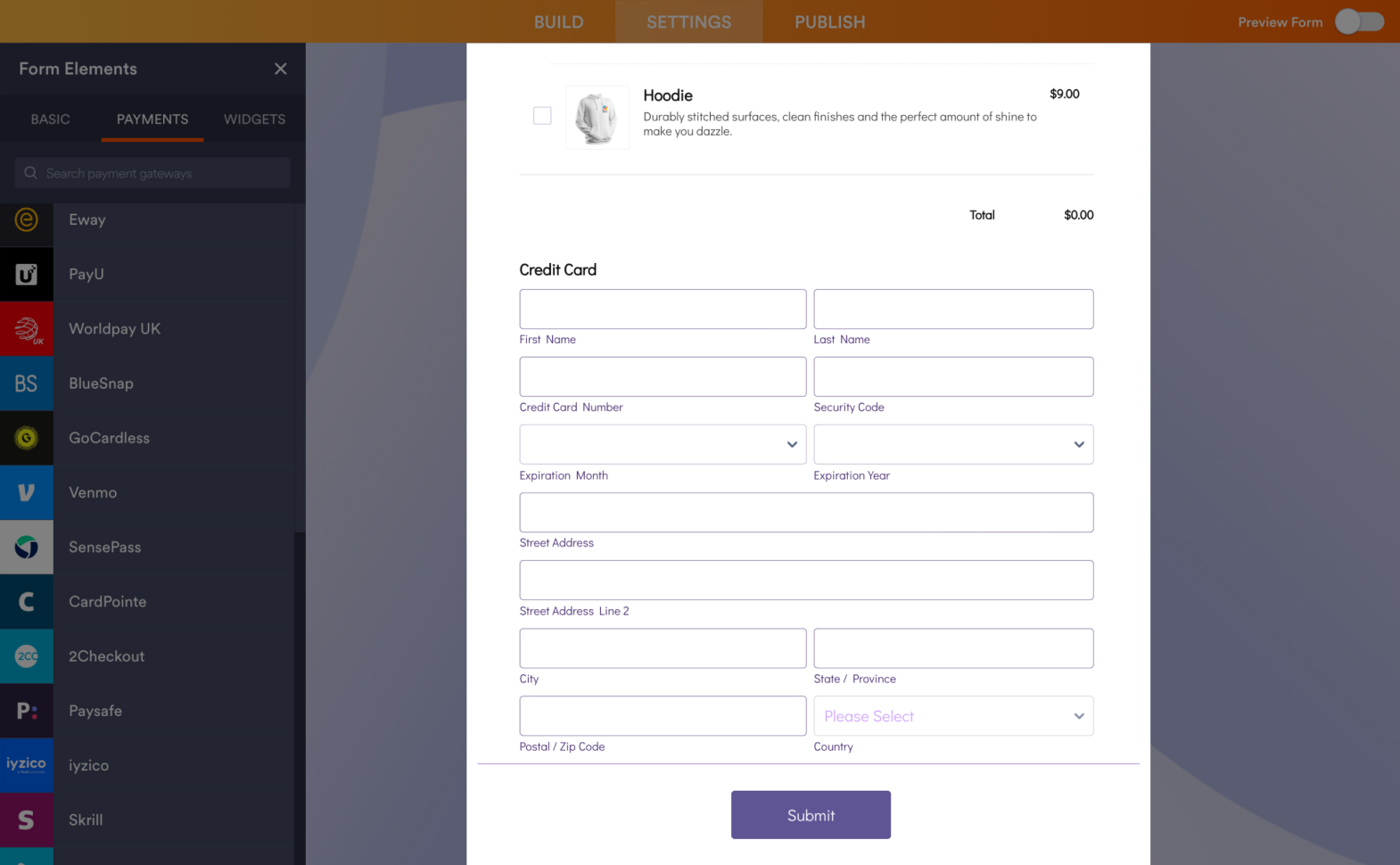Open the BASIC elements tab
1400x865 pixels.
[50, 119]
